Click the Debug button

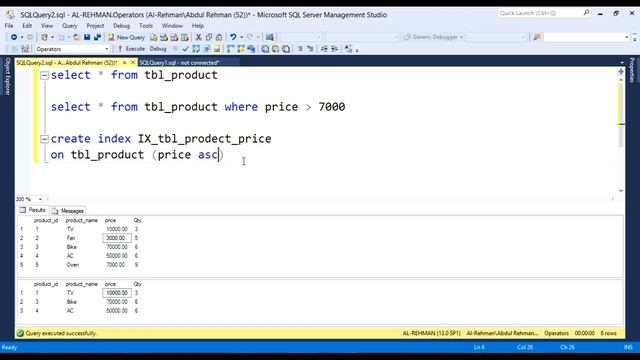[x=158, y=49]
